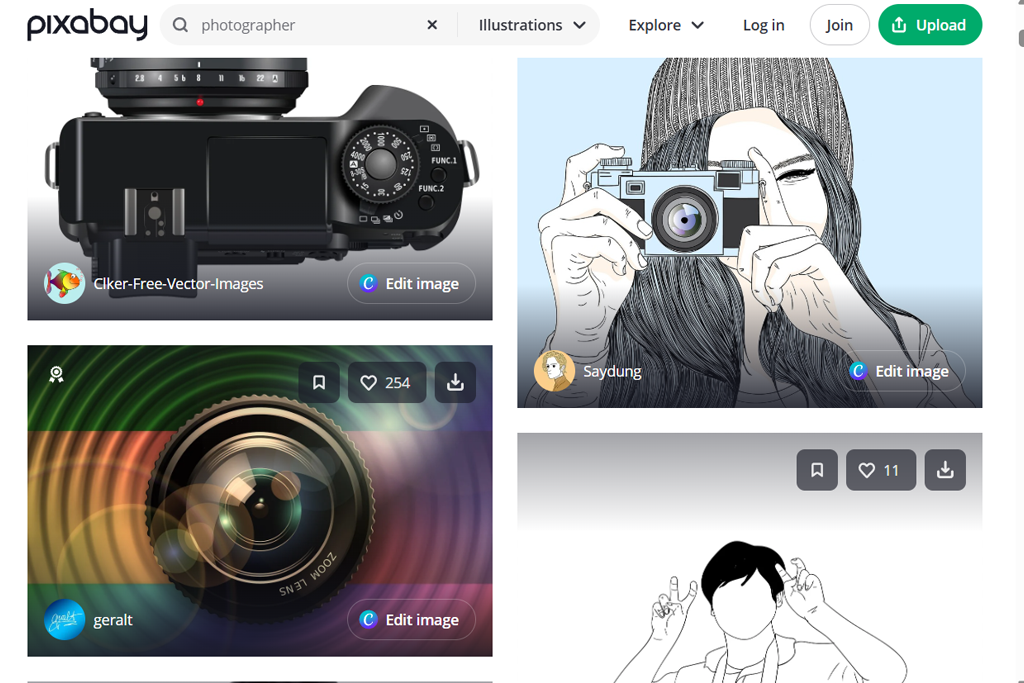Click the green Upload button

[x=930, y=25]
